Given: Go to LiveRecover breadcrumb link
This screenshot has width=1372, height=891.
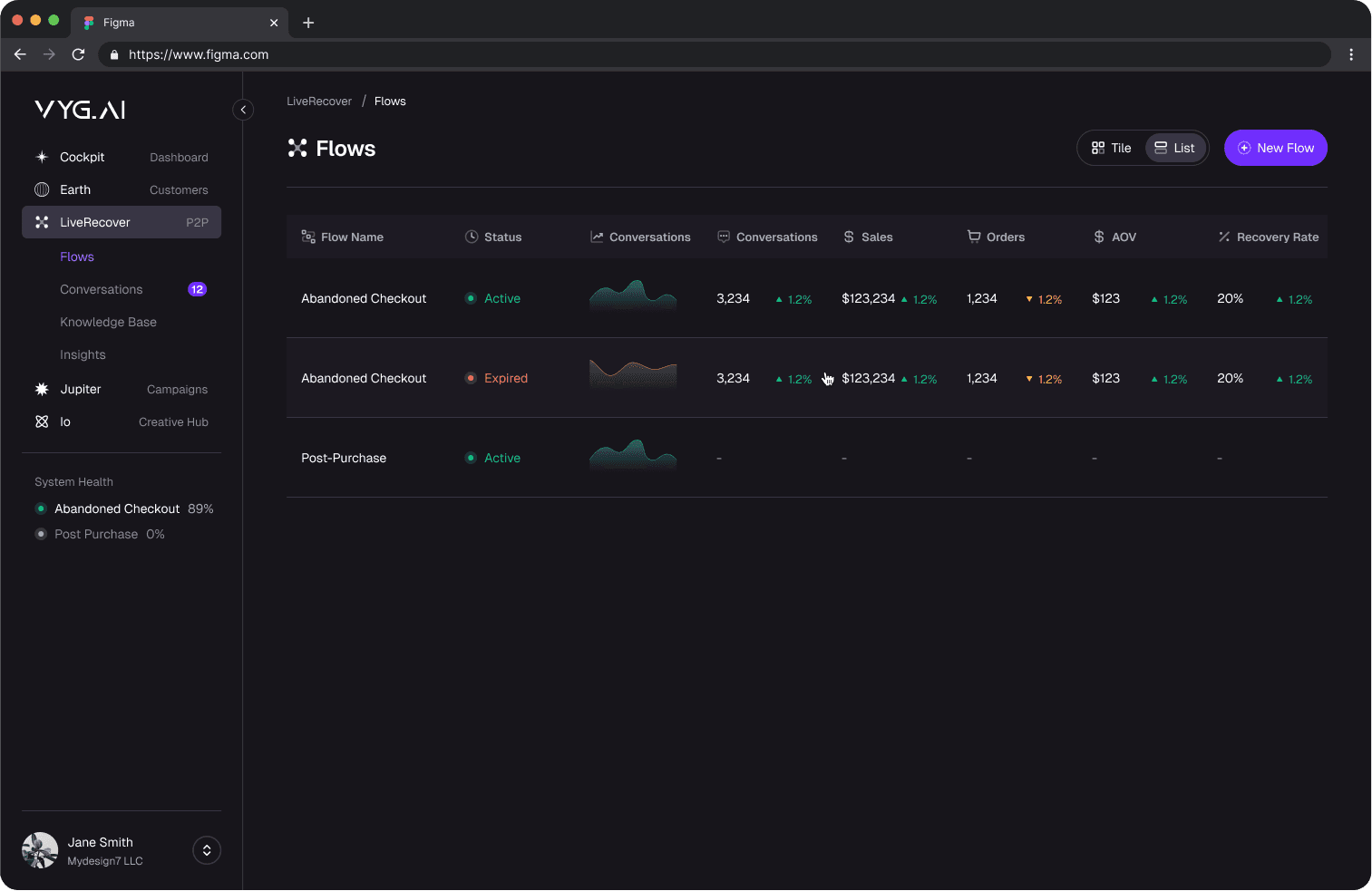Looking at the screenshot, I should (x=319, y=102).
